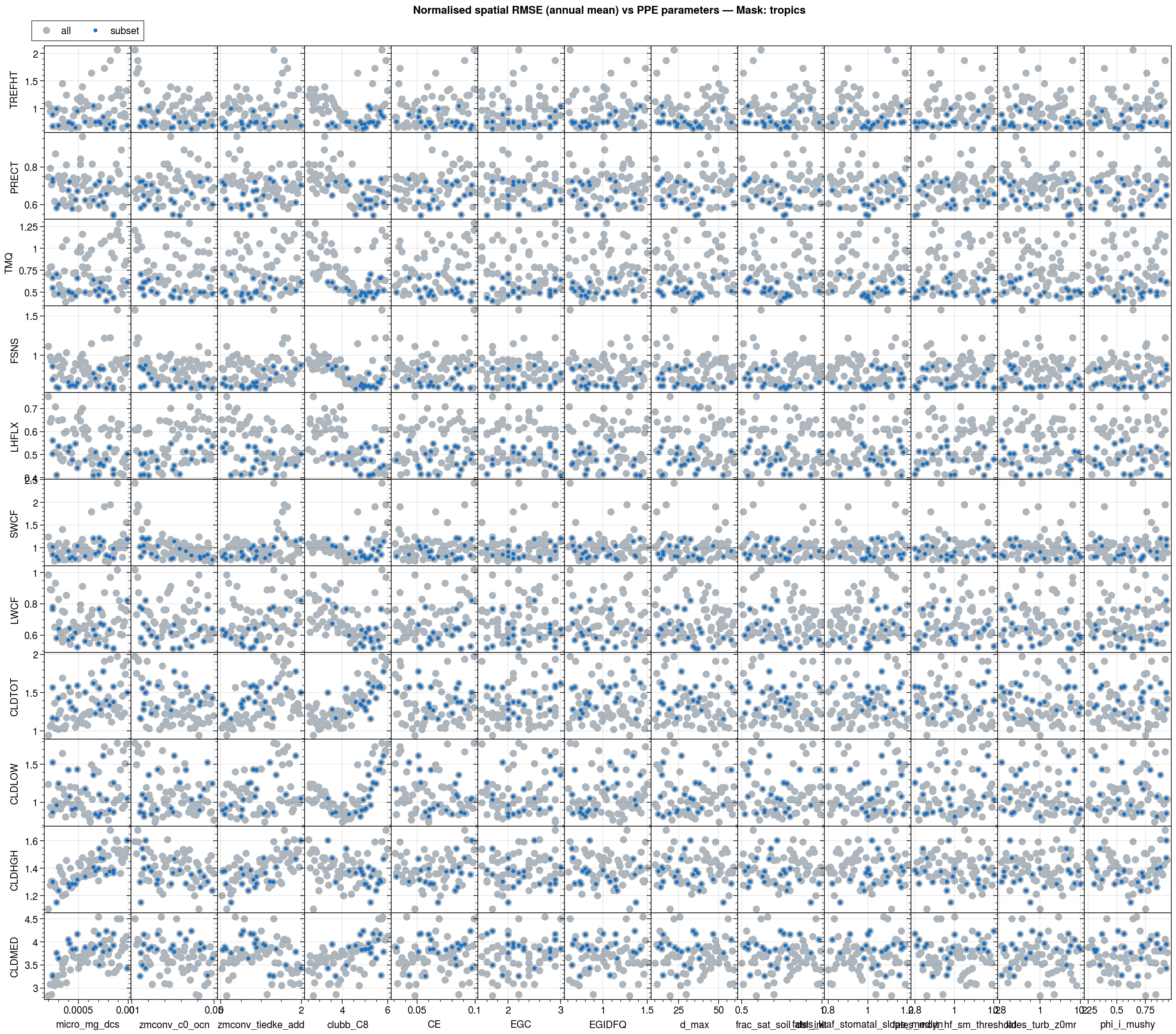The width and height of the screenshot is (1176, 1034).
Task: Click the 'all' legend text
Action: point(65,31)
